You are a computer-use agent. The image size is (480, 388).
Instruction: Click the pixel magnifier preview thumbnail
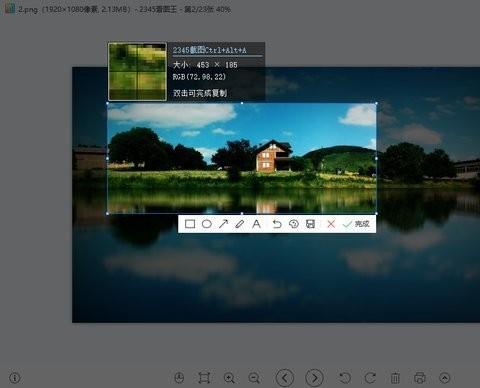137,71
